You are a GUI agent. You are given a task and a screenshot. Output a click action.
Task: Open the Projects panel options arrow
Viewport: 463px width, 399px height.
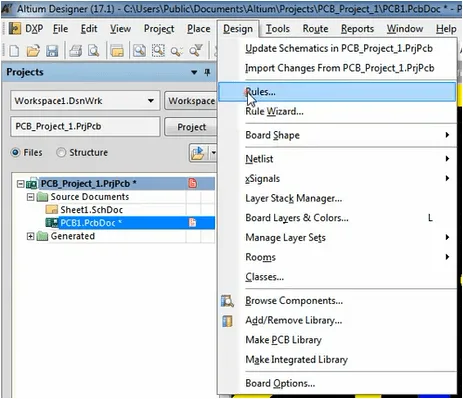point(194,72)
